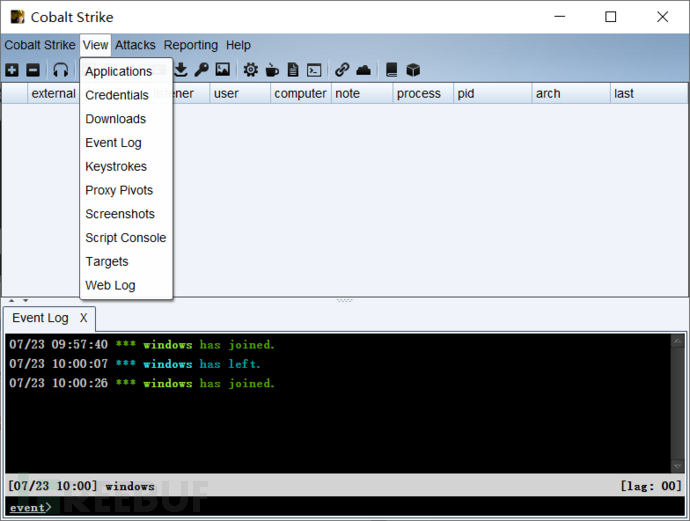This screenshot has height=521, width=690.
Task: Click the chain link toolbar icon
Action: (x=342, y=70)
